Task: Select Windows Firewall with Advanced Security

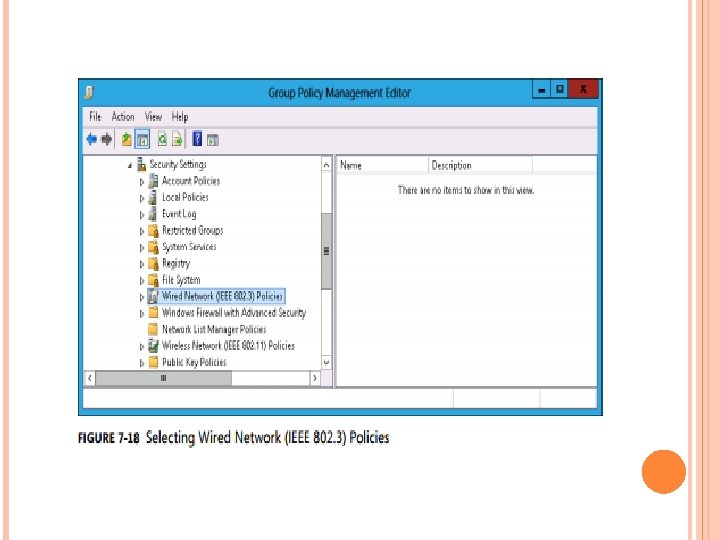Action: coord(234,313)
